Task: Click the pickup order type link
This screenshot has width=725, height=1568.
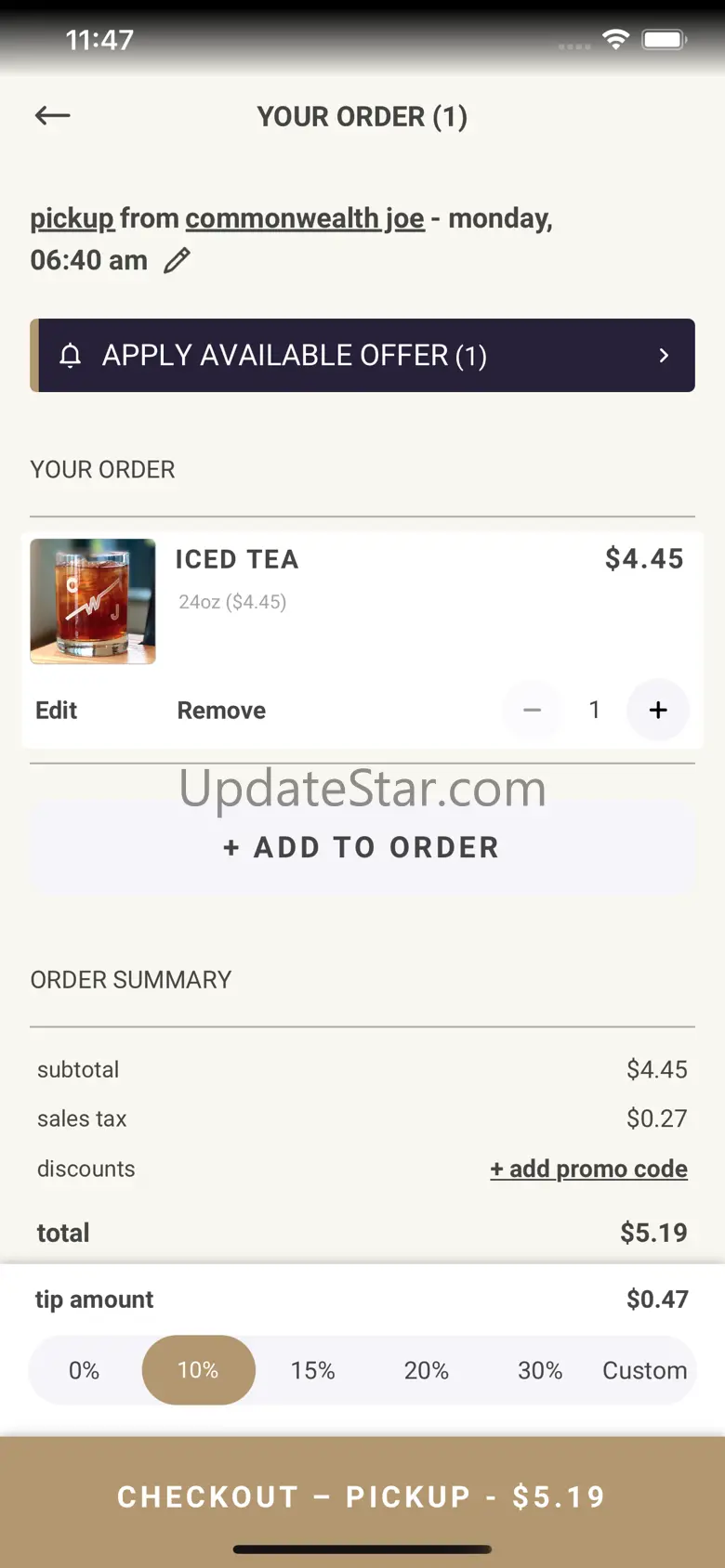Action: (x=72, y=218)
